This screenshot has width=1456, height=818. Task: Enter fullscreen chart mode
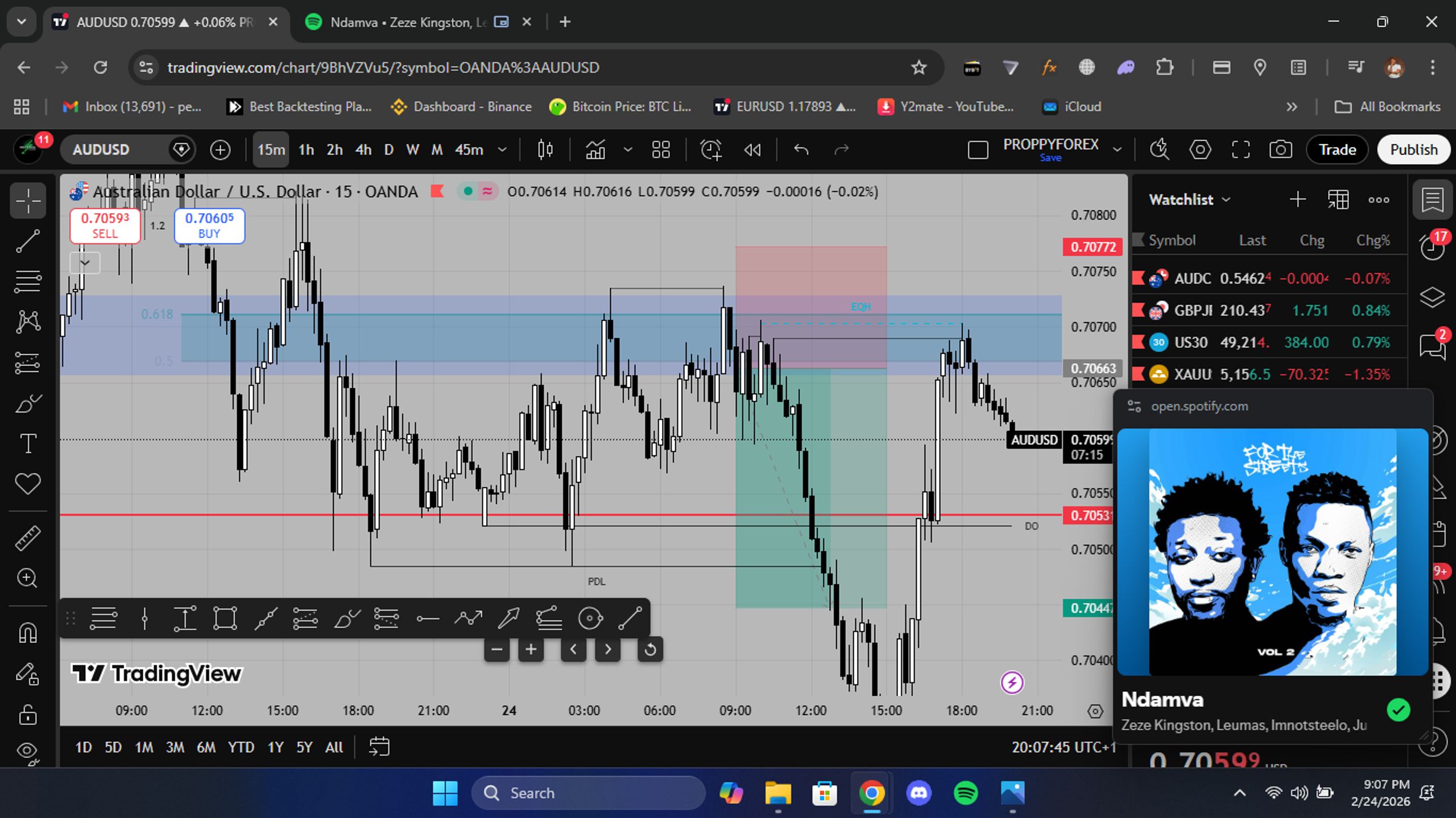(x=1240, y=150)
